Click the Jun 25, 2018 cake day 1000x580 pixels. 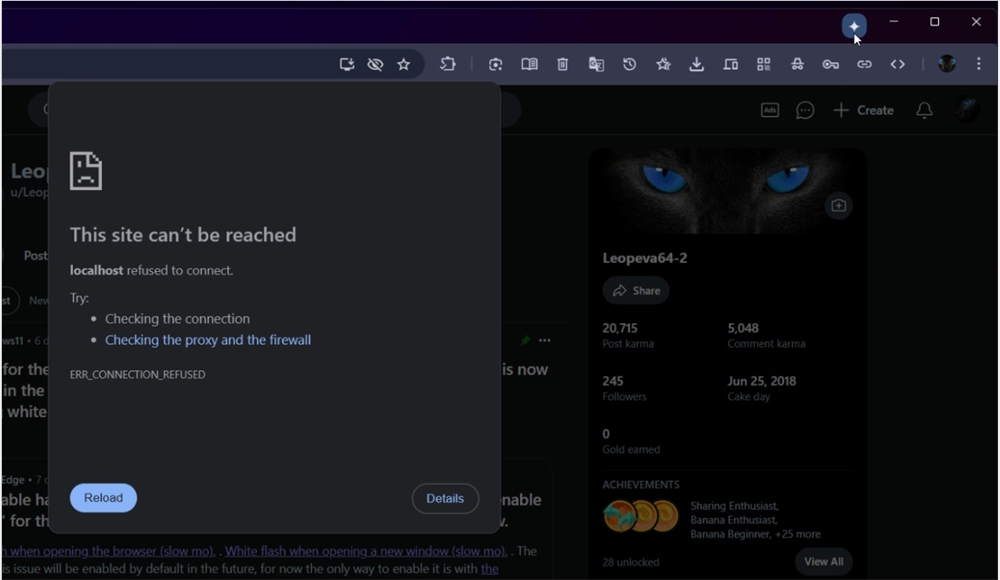tap(761, 381)
